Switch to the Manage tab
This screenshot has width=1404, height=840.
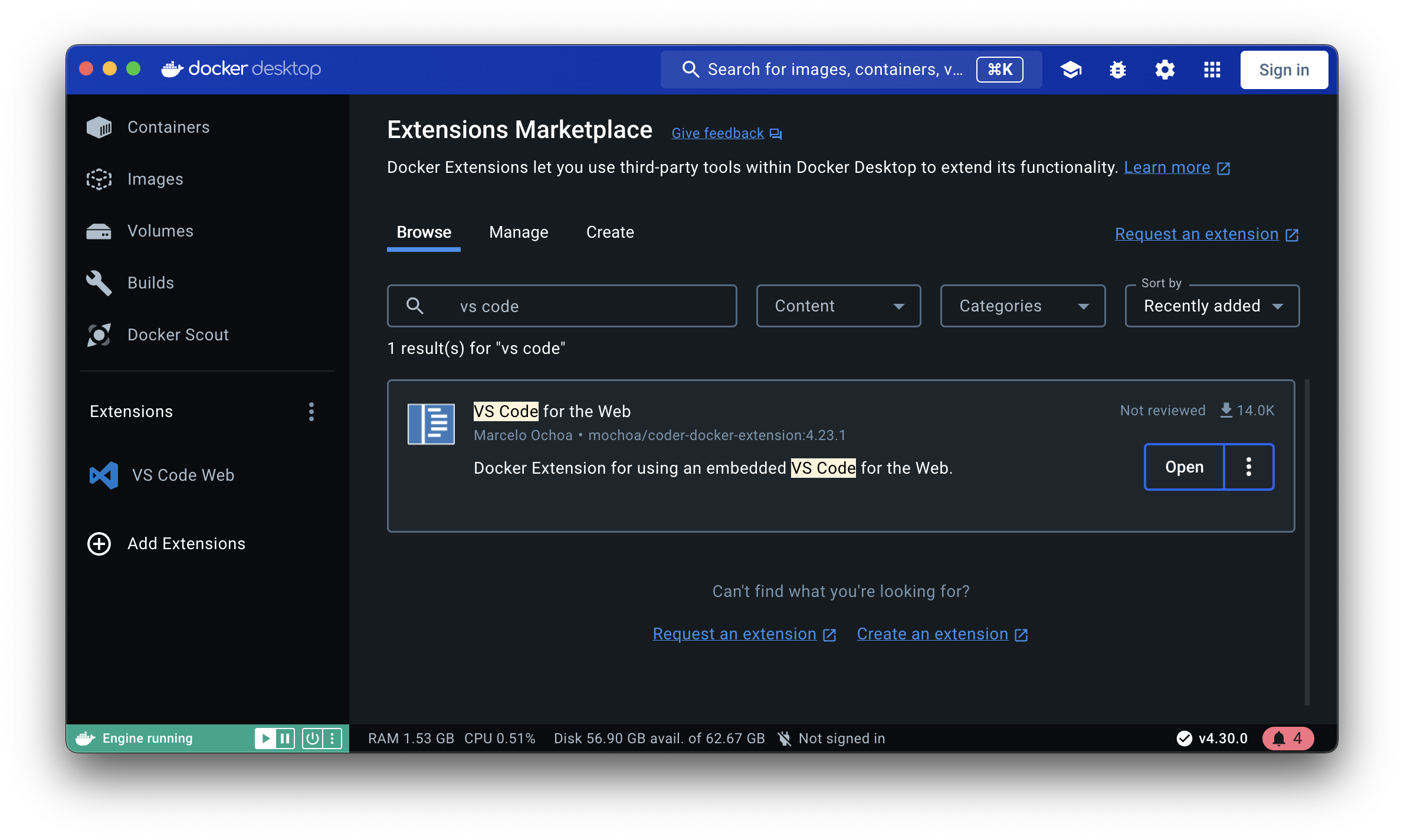click(519, 232)
